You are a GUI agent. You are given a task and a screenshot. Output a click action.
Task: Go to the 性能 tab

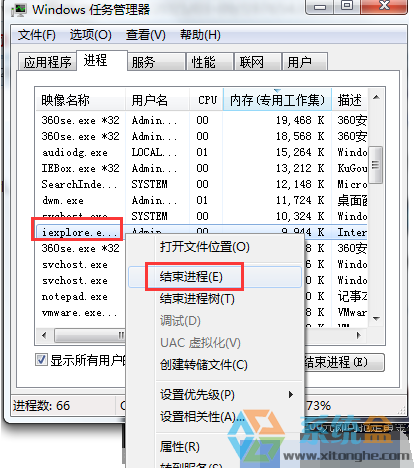(x=210, y=62)
